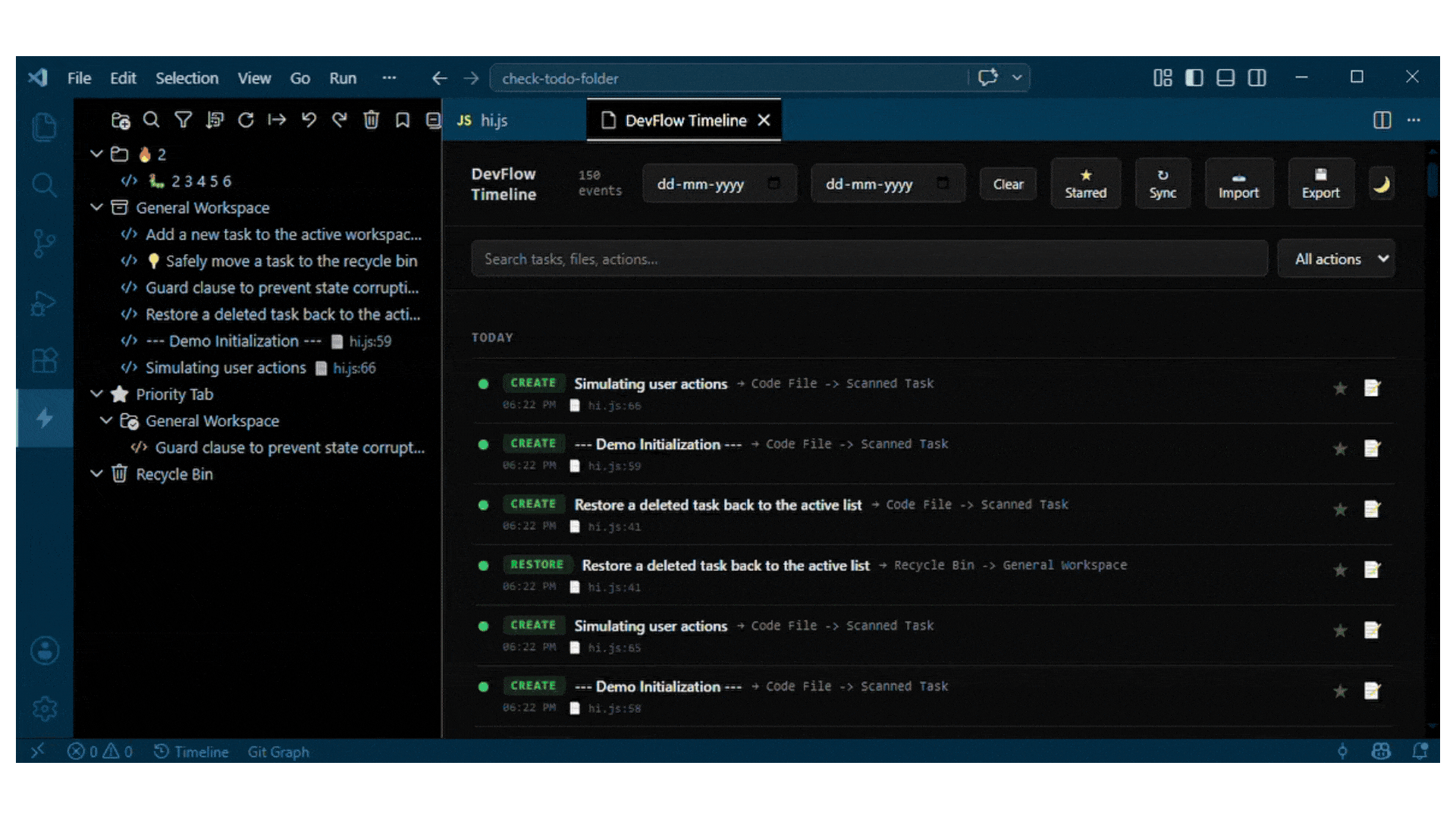Click the notifications bell in status bar

pyautogui.click(x=1420, y=752)
